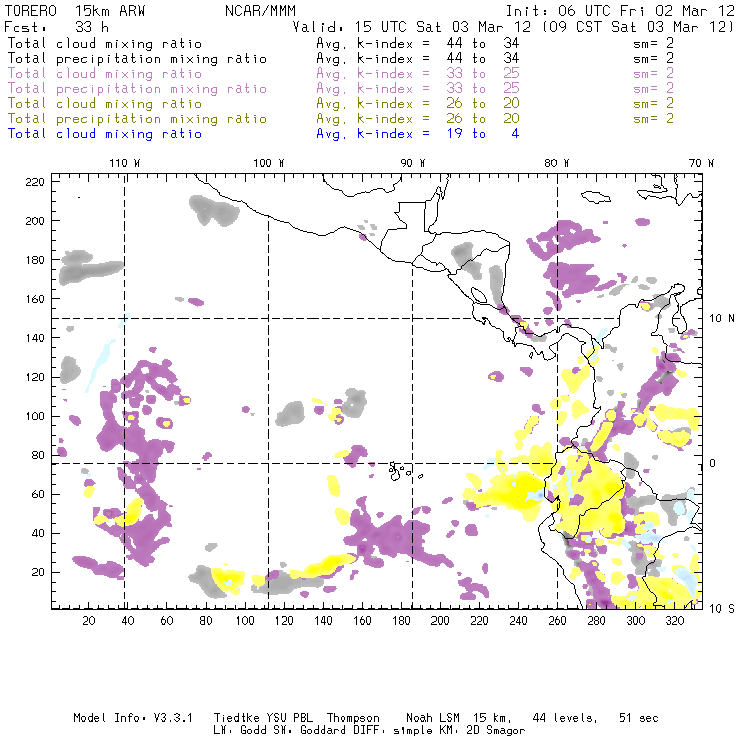Click the '10 N' latitude label

722,319
